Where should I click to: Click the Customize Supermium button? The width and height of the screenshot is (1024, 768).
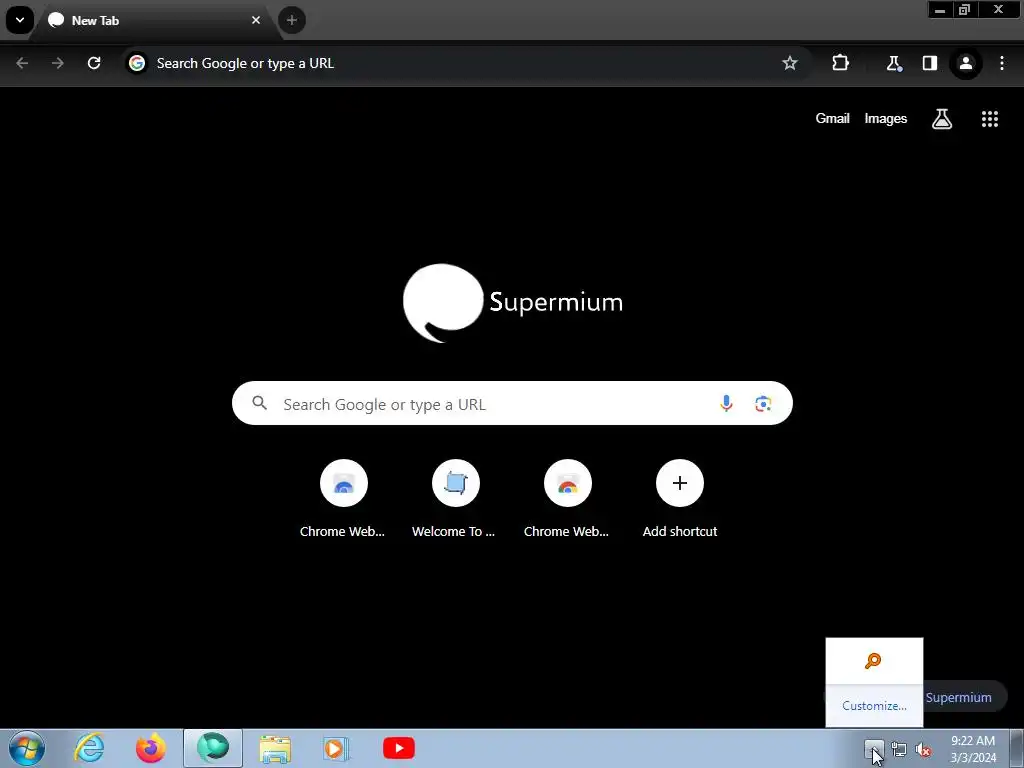coord(964,697)
